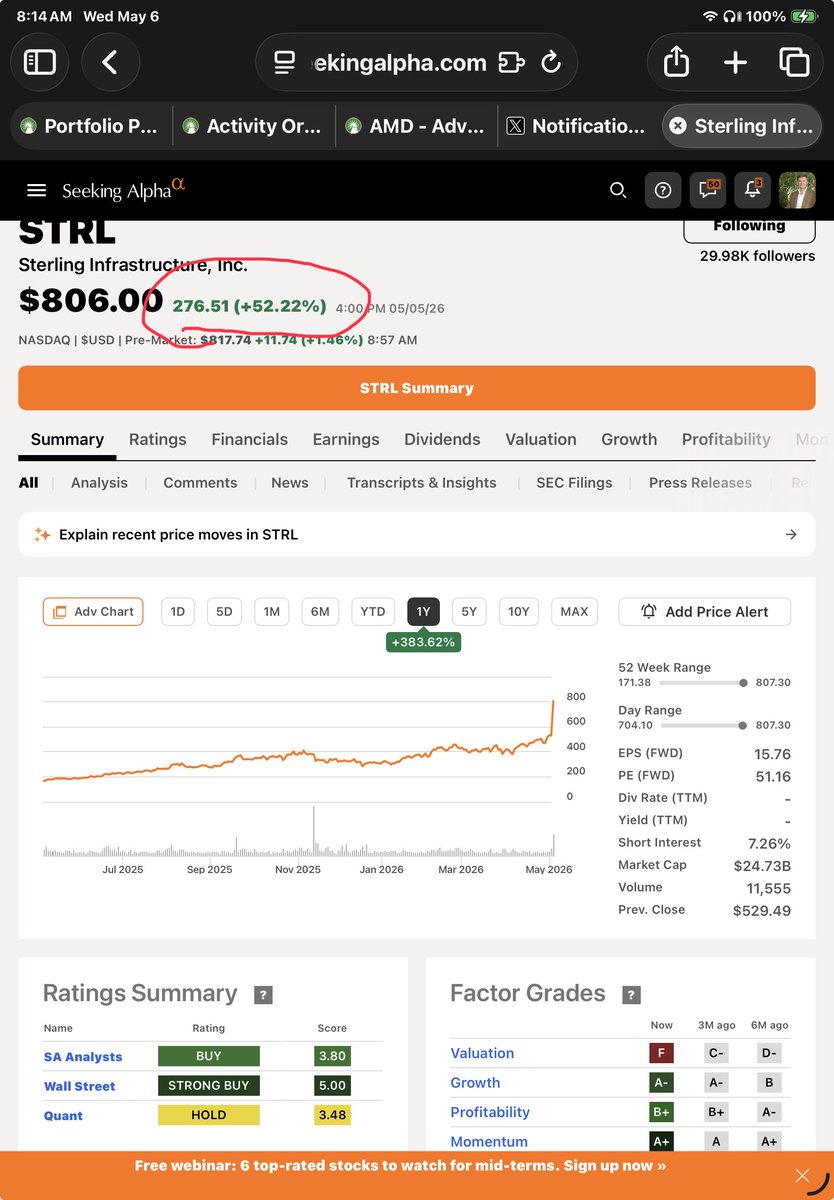
Task: Open the Seeking Alpha search magnifier
Action: tap(618, 190)
